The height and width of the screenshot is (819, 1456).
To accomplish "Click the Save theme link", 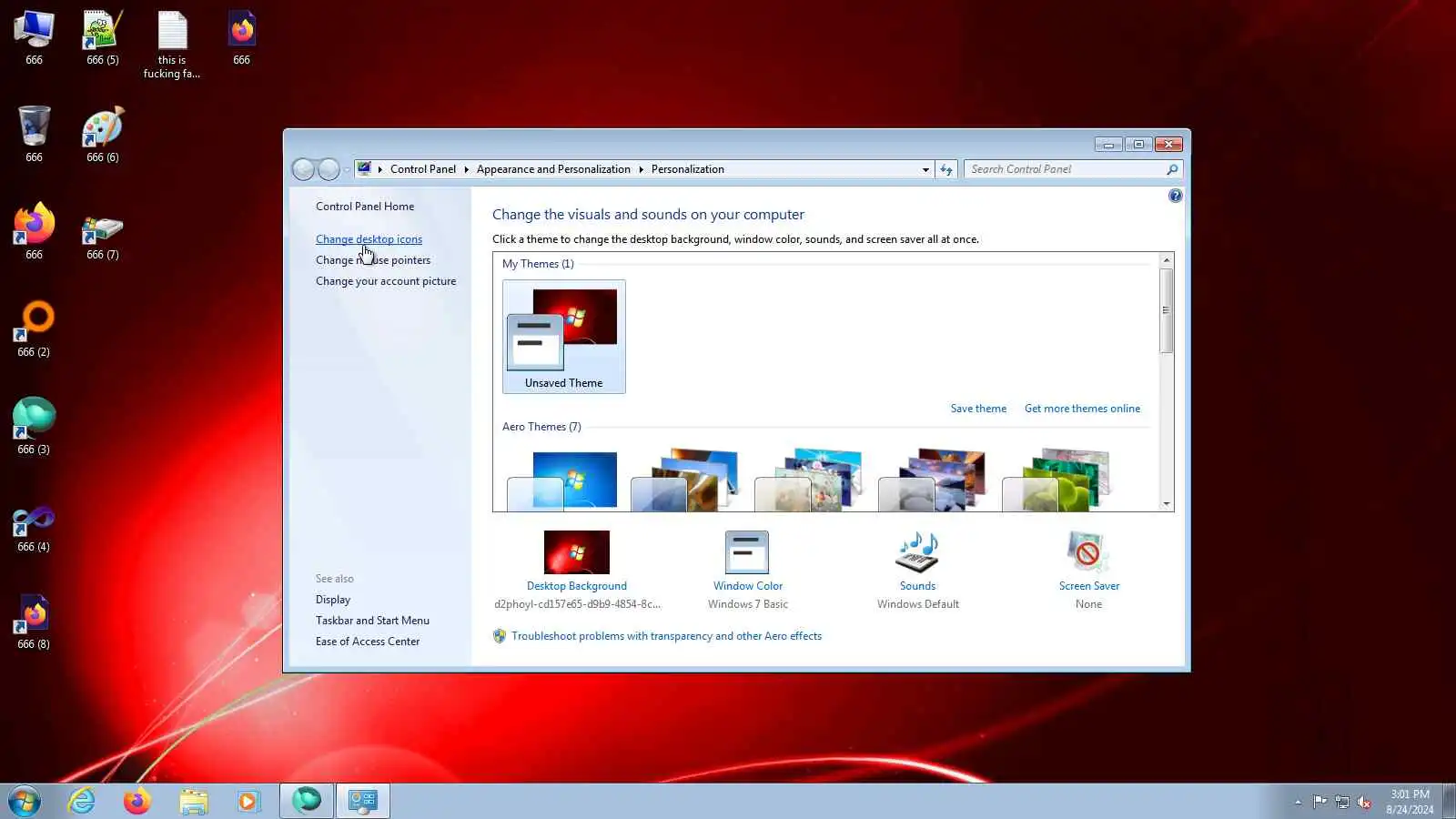I will pos(978,409).
